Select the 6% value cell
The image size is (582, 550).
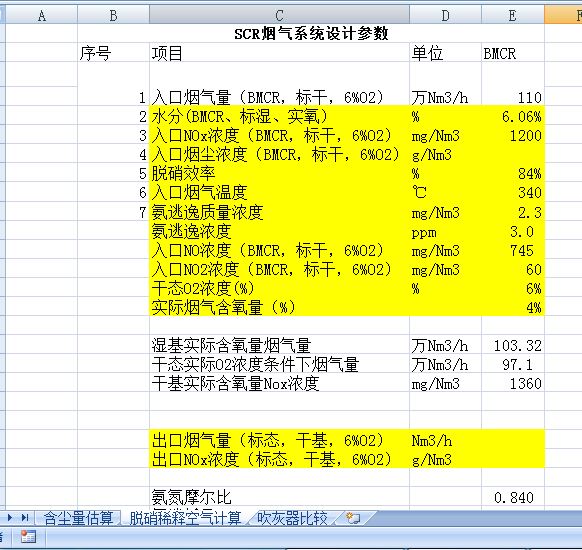coord(513,288)
